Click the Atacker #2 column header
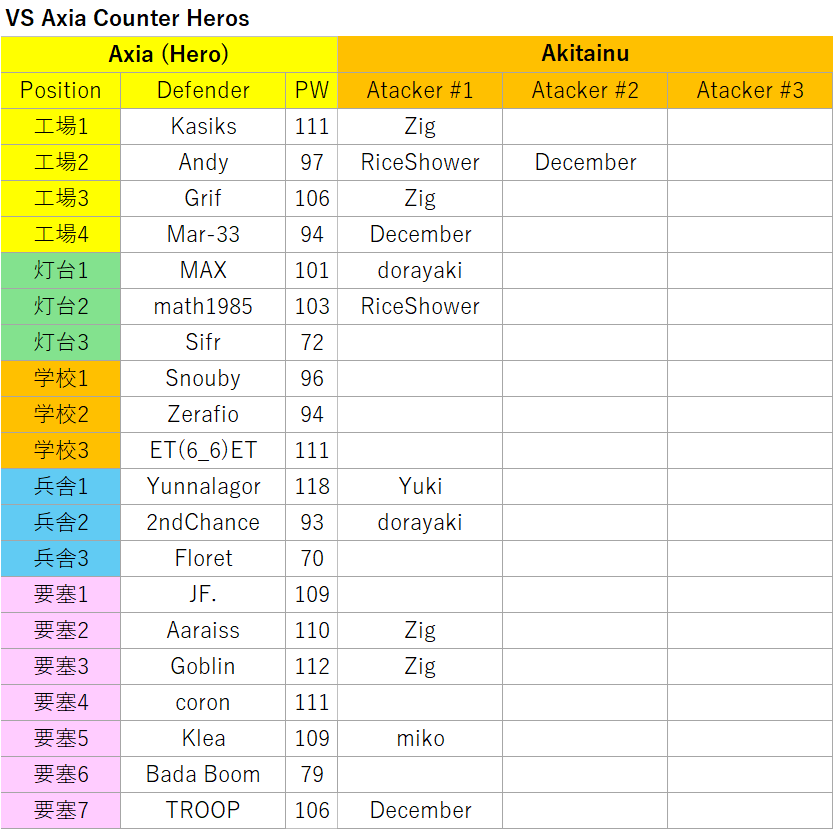833x829 pixels. point(585,90)
